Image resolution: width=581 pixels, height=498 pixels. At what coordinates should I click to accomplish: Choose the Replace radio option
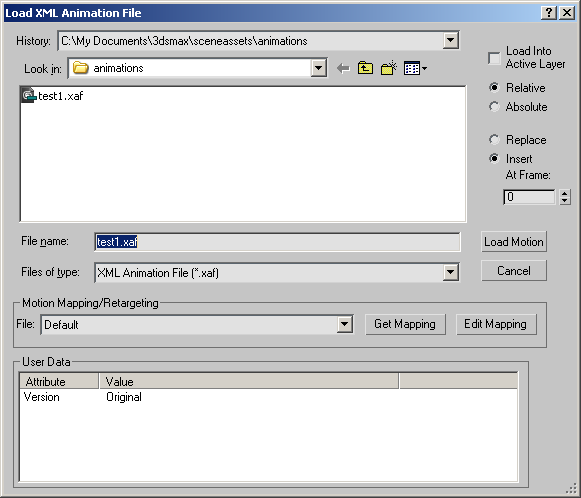(494, 140)
